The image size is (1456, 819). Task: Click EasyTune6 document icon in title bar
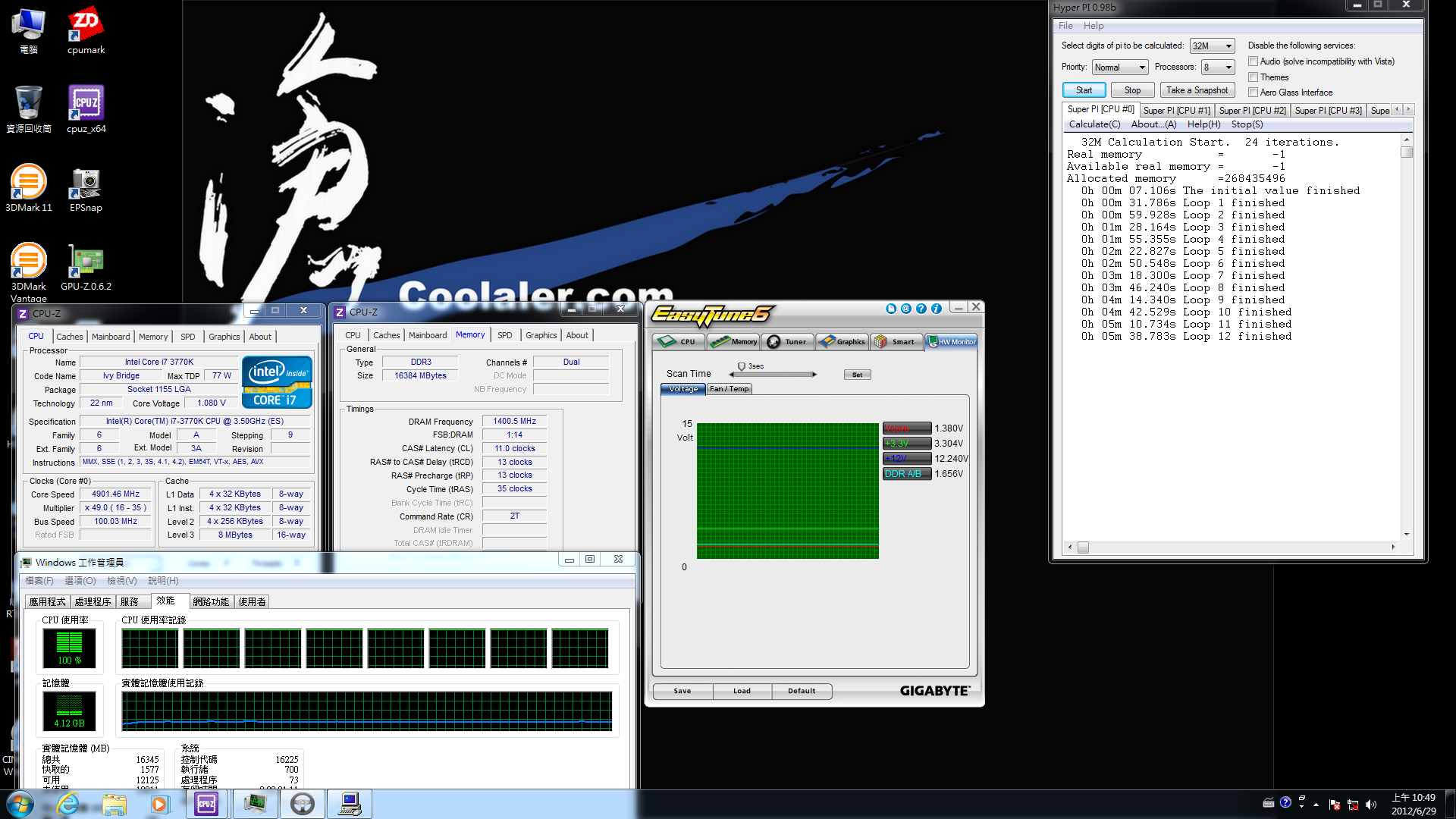click(891, 309)
